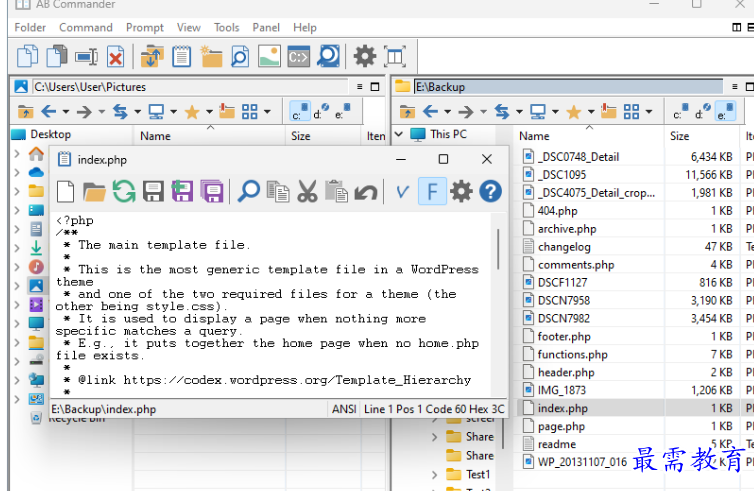
Task: Open the View menu
Action: [188, 27]
